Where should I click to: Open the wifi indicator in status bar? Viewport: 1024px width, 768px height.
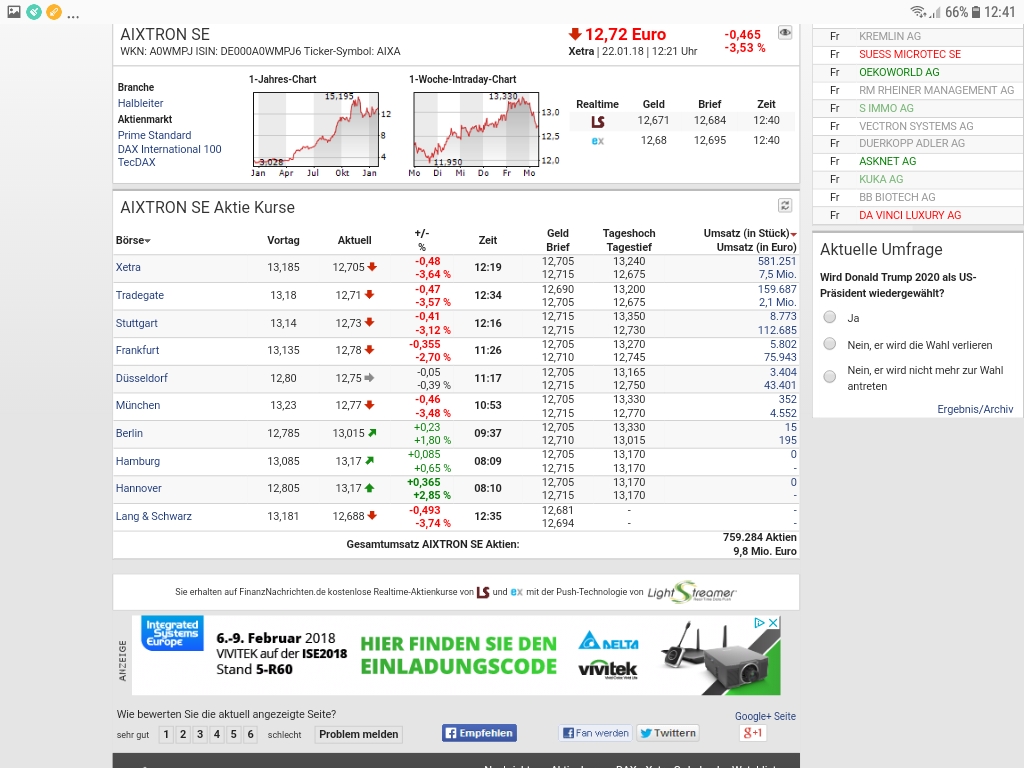[918, 12]
